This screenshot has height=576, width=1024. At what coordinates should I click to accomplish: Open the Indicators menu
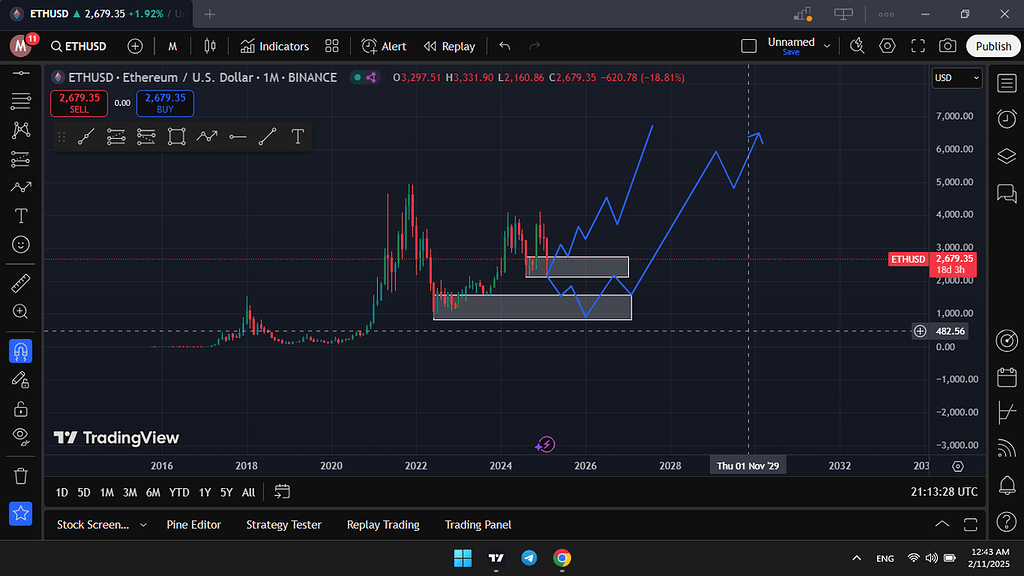click(274, 46)
